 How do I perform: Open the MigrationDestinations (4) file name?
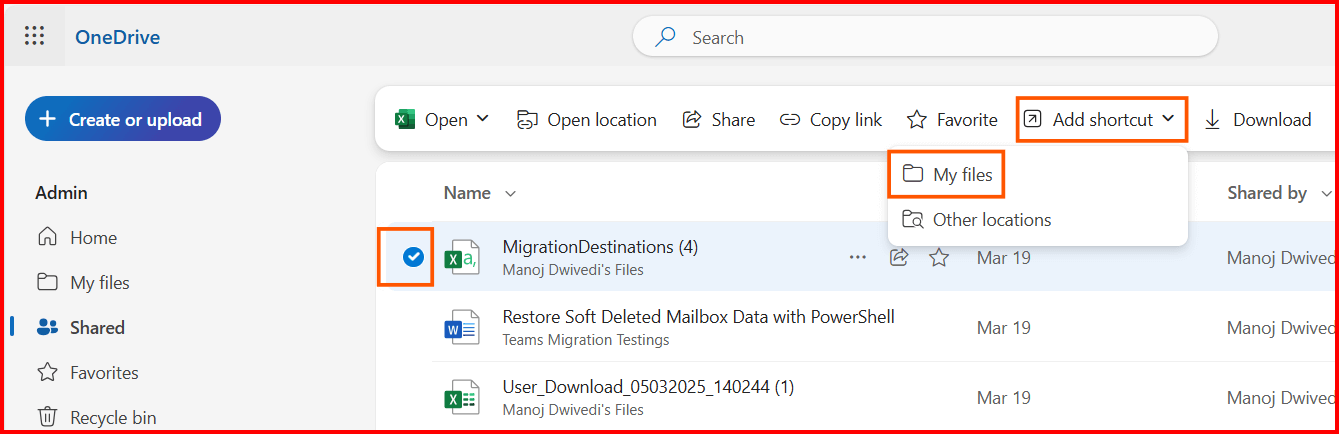point(600,247)
